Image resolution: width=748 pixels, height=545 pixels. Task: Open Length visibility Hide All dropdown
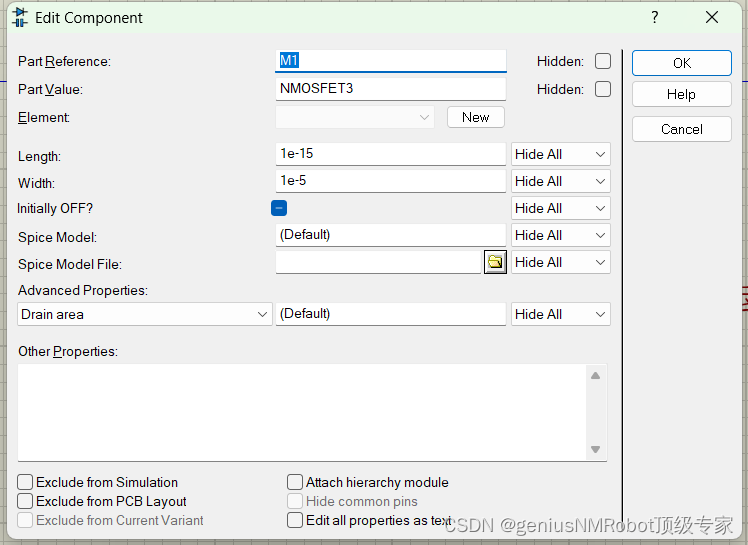click(x=561, y=155)
